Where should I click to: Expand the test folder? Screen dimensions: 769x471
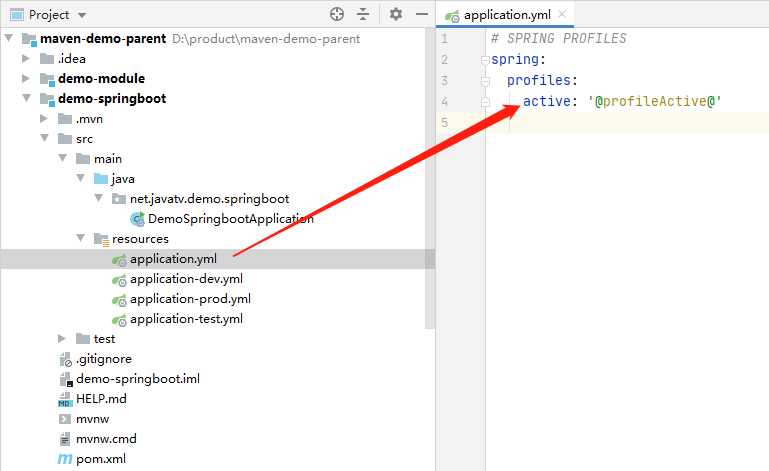(x=63, y=339)
